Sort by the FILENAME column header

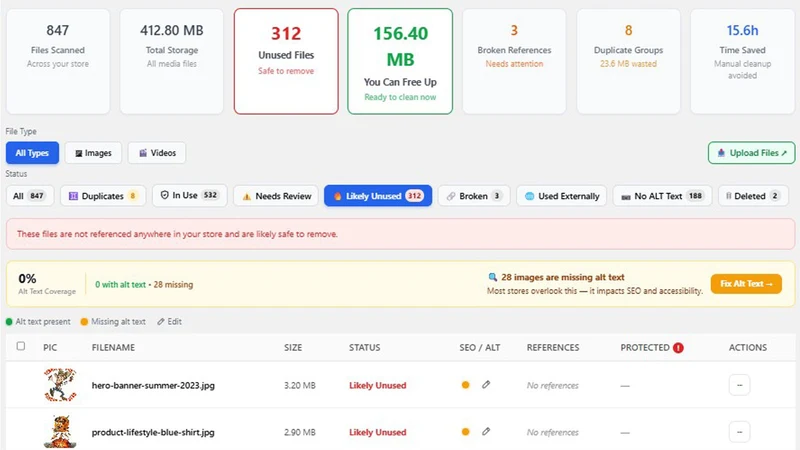(113, 347)
